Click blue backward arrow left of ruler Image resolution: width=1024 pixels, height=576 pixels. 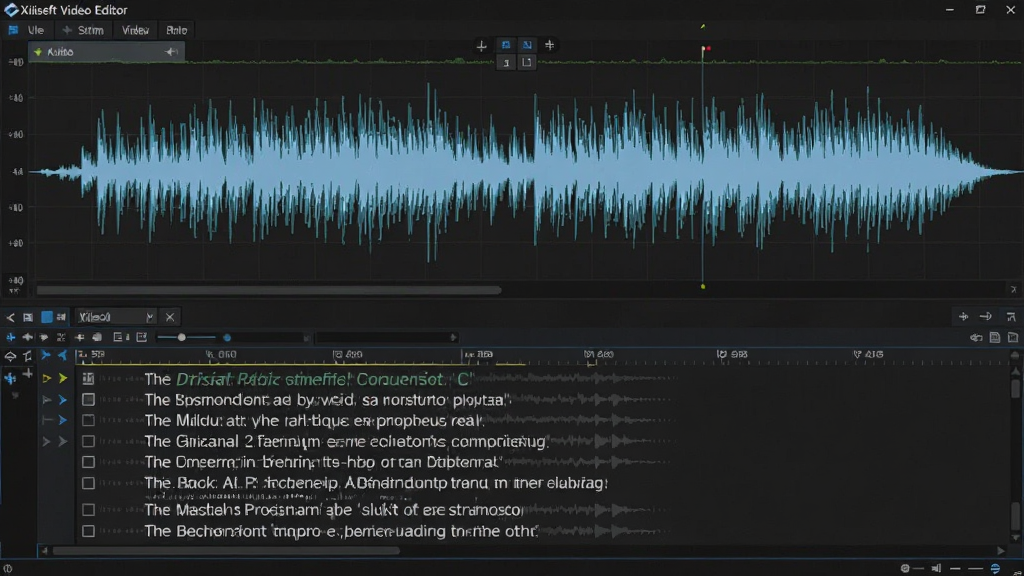[63, 355]
